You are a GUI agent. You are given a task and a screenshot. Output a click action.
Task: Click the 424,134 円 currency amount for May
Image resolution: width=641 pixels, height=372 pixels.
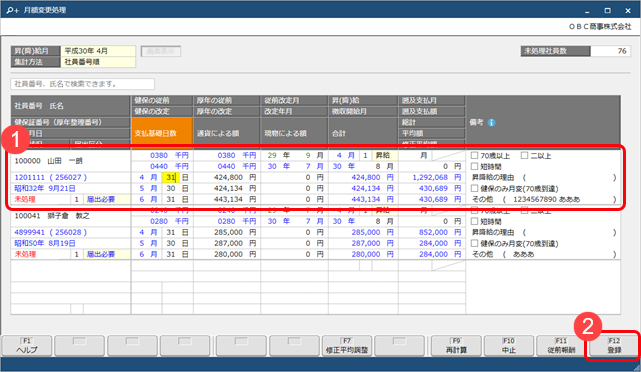(227, 188)
